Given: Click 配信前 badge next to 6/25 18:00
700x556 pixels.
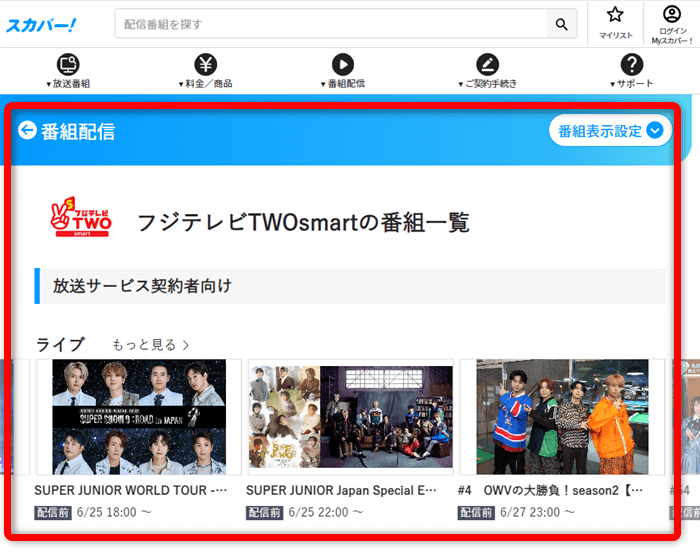Looking at the screenshot, I should coord(53,513).
